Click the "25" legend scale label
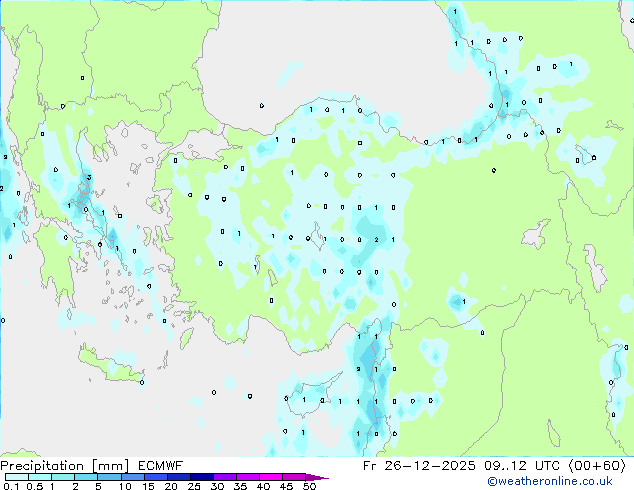The width and height of the screenshot is (634, 490). (x=194, y=486)
